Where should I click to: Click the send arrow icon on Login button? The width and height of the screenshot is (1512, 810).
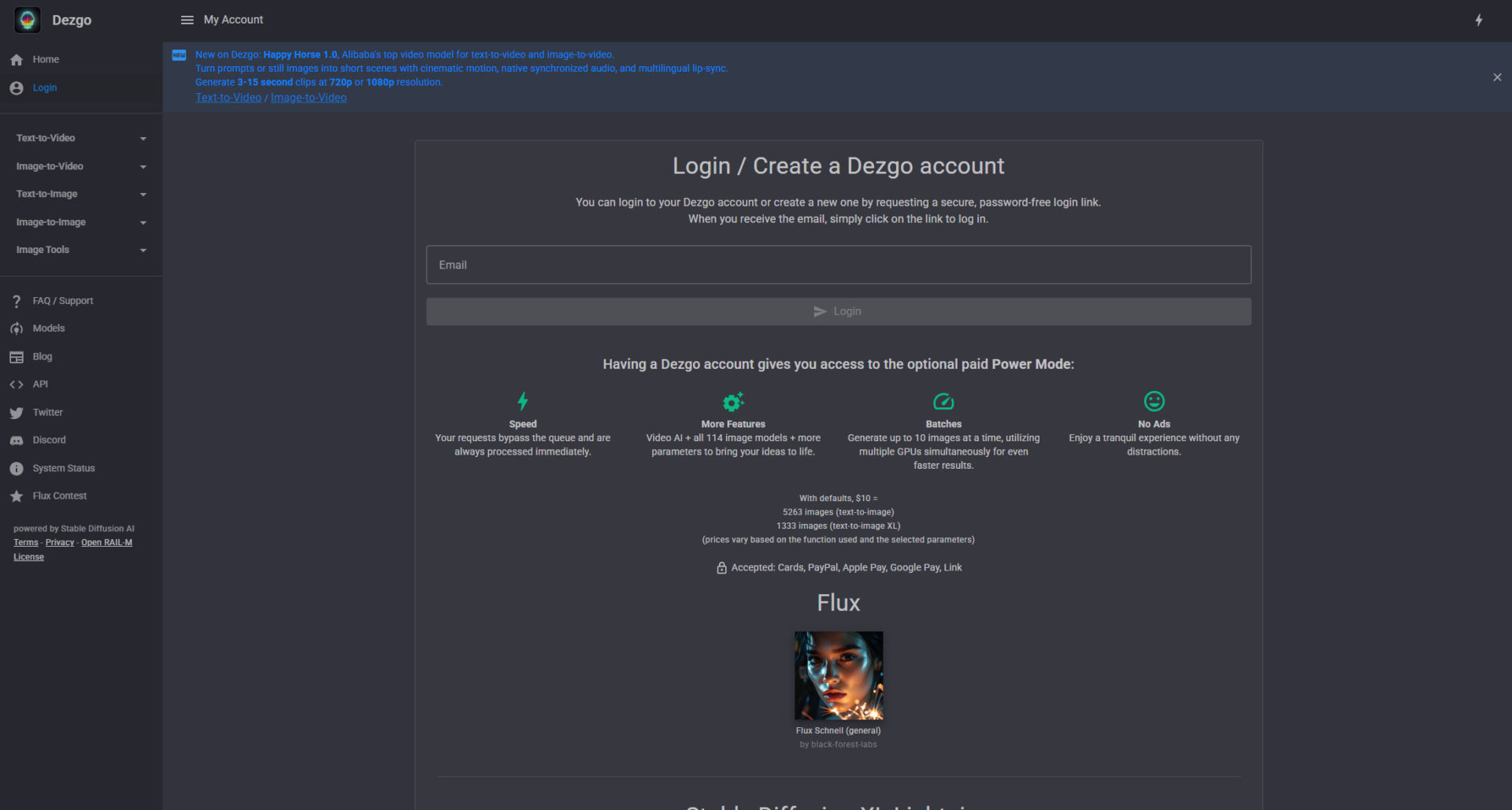820,312
